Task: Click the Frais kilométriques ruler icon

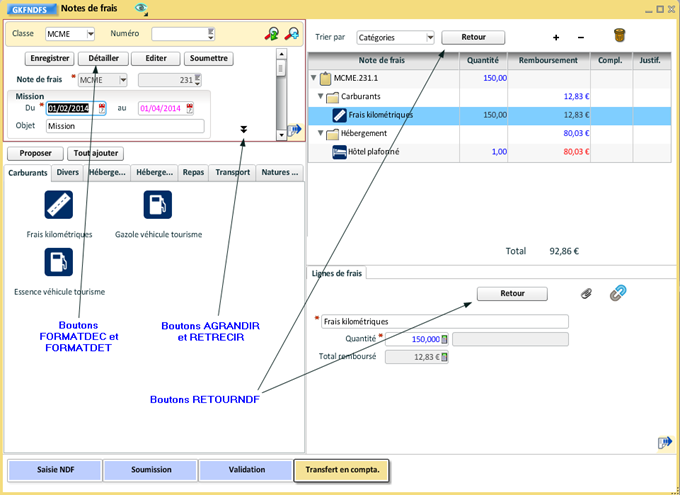Action: 58,205
